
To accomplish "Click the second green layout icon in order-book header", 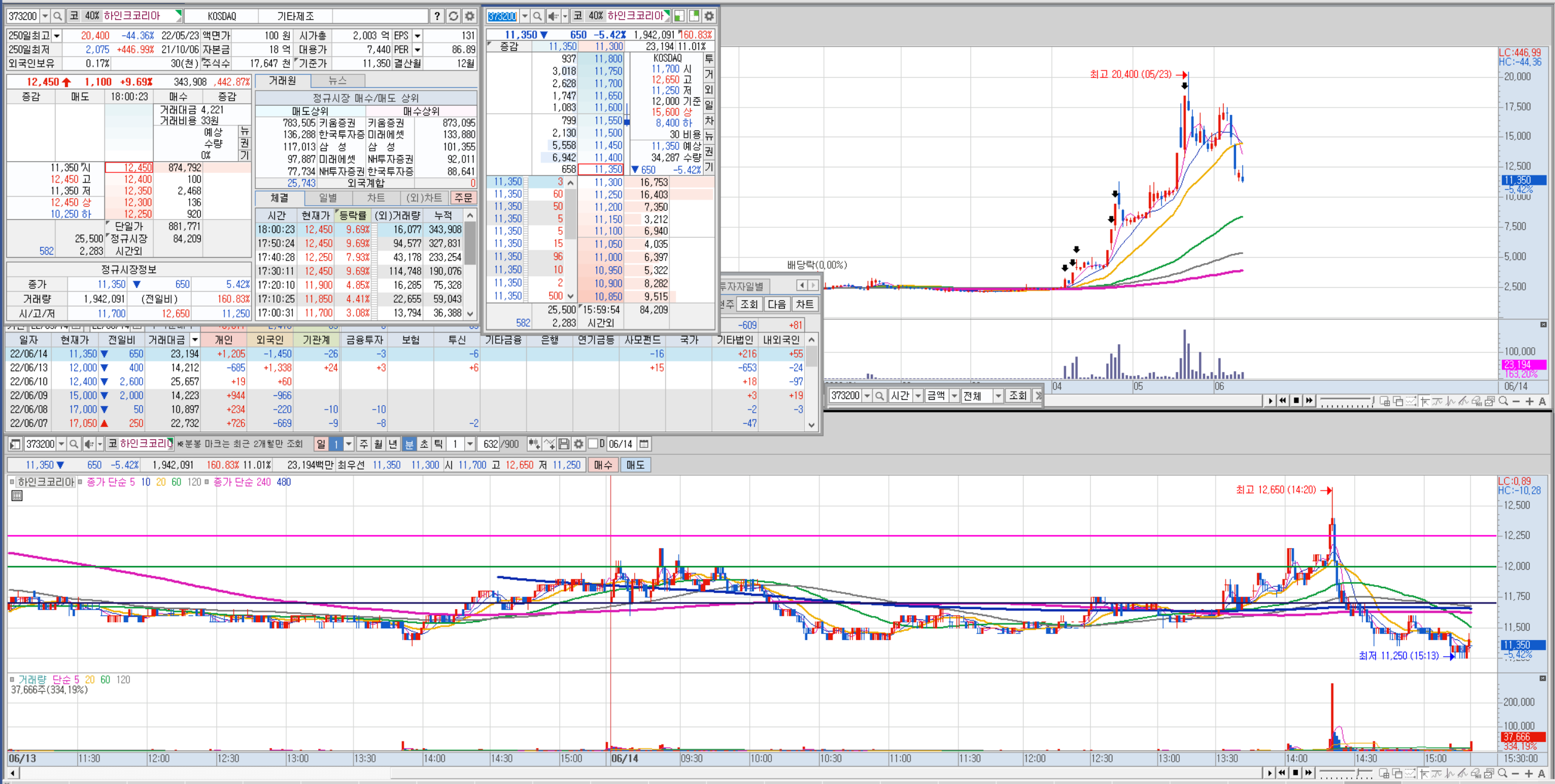I will pyautogui.click(x=694, y=16).
